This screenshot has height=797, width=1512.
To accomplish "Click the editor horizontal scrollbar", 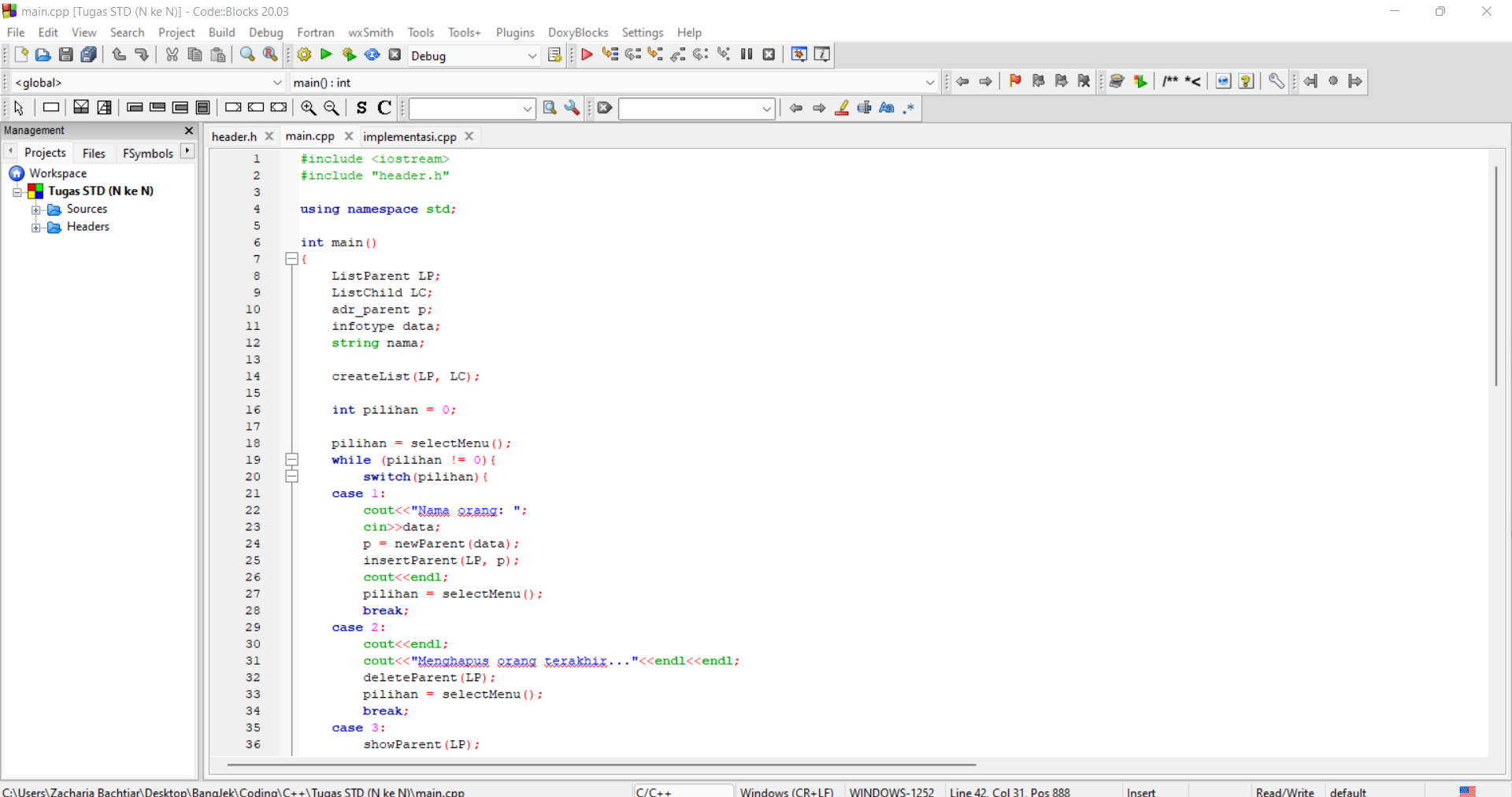I will (602, 765).
